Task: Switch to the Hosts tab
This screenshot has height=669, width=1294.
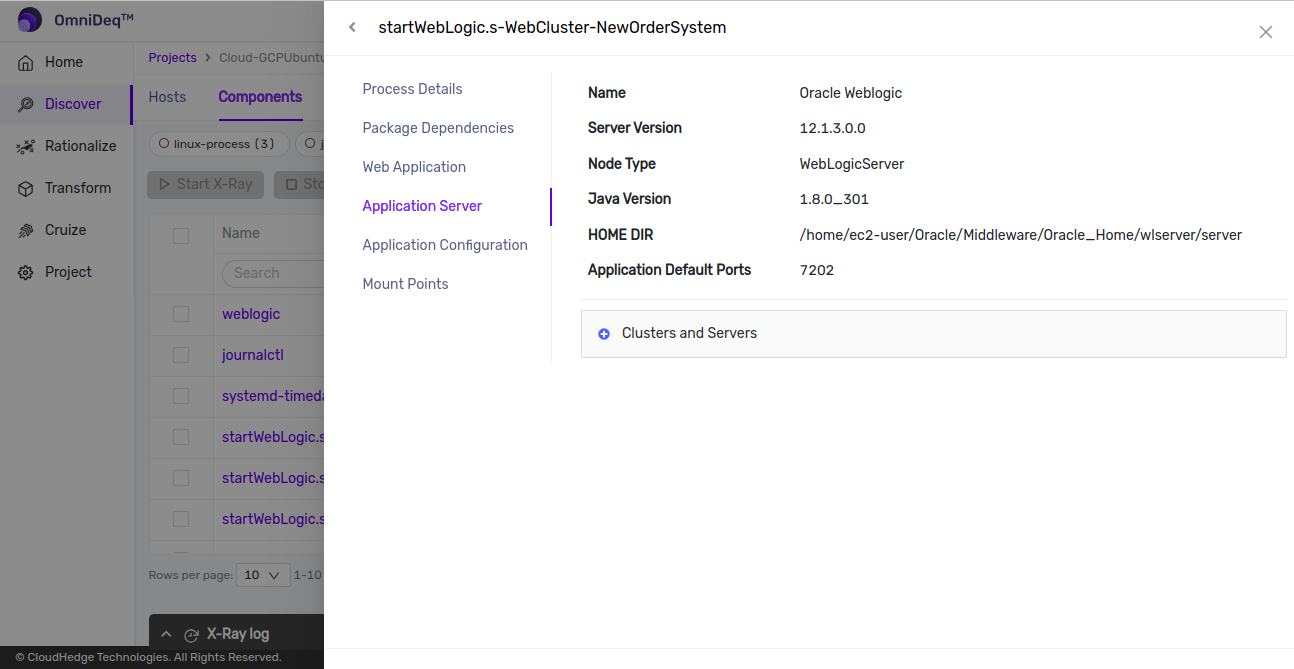Action: point(167,97)
